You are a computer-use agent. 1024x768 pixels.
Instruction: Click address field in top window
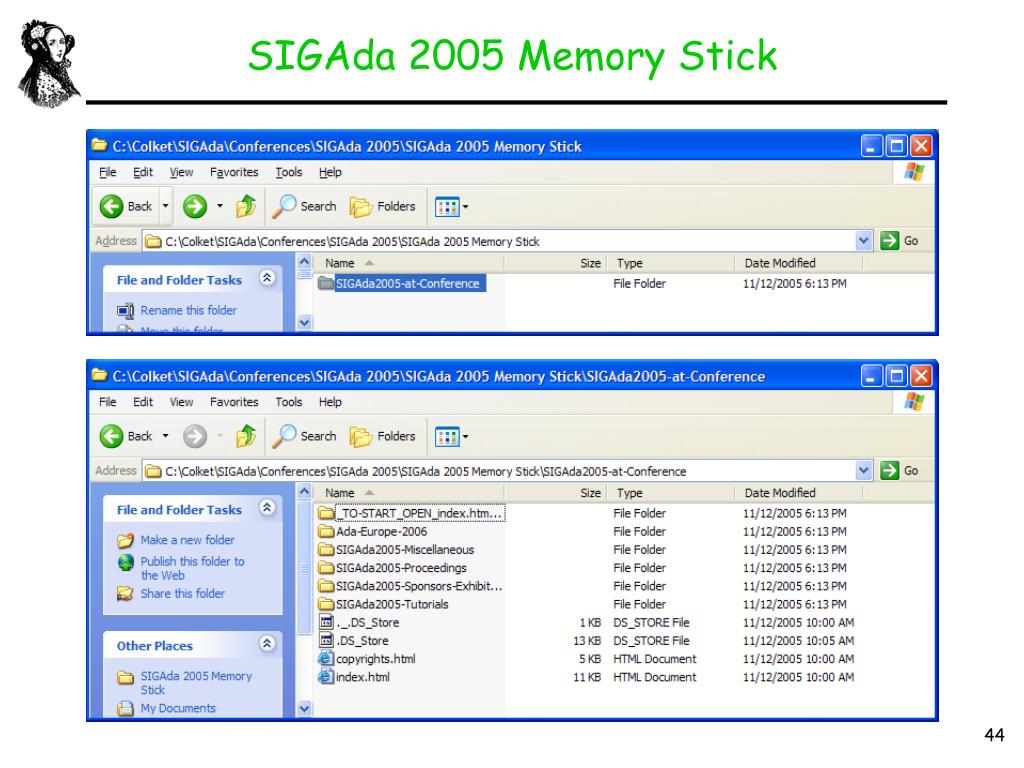tap(500, 241)
